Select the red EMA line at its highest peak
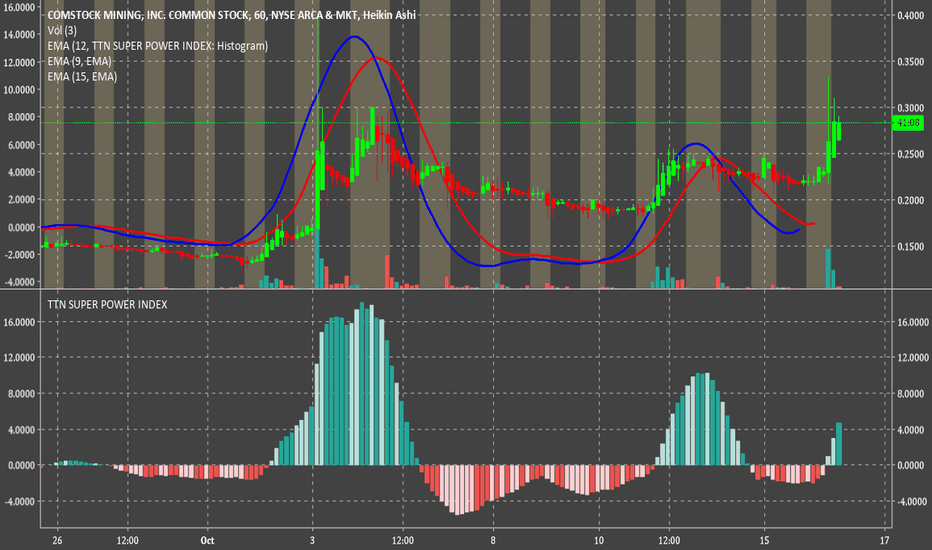The height and width of the screenshot is (550, 932). (x=376, y=58)
